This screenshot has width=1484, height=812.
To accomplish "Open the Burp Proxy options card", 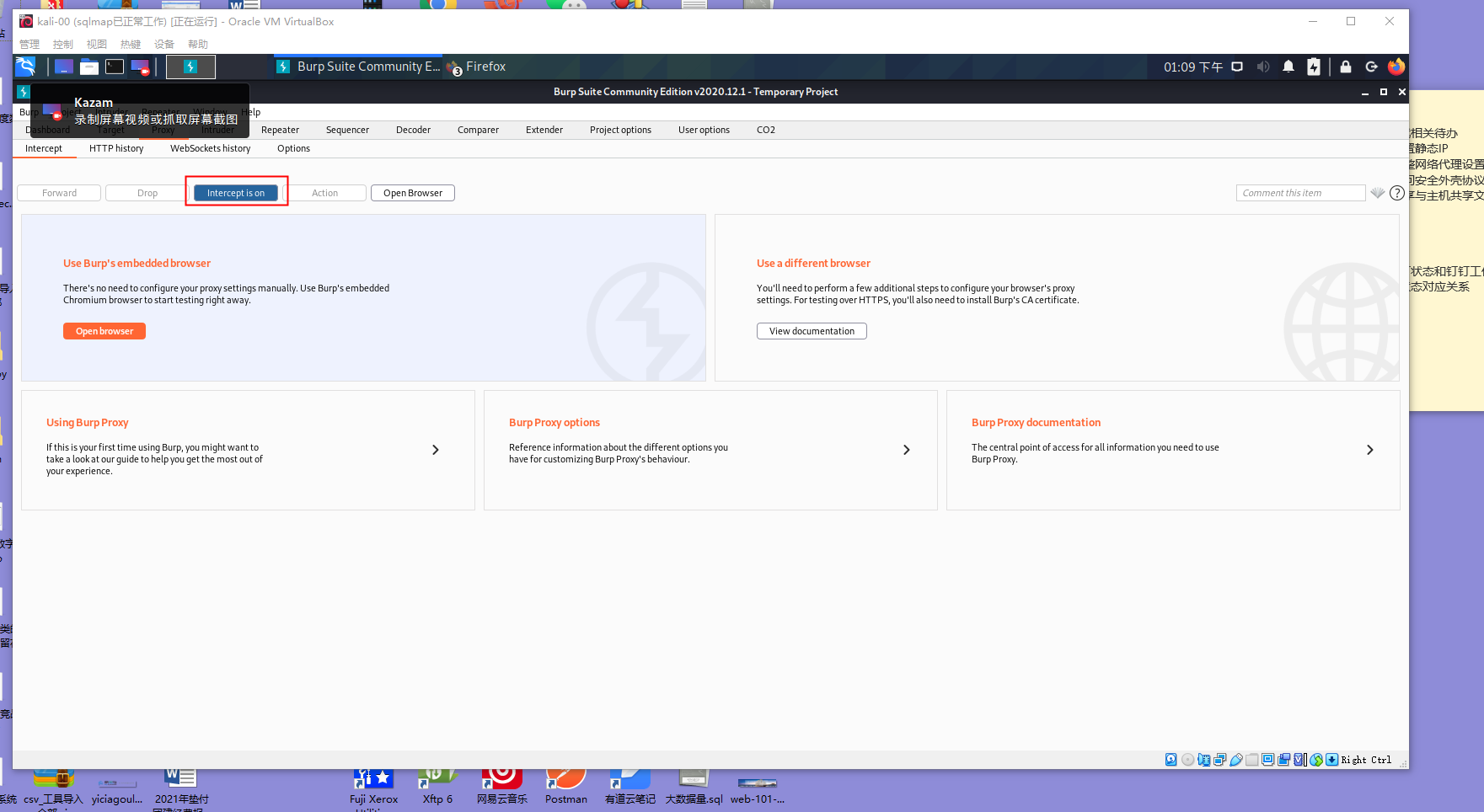I will tap(710, 450).
